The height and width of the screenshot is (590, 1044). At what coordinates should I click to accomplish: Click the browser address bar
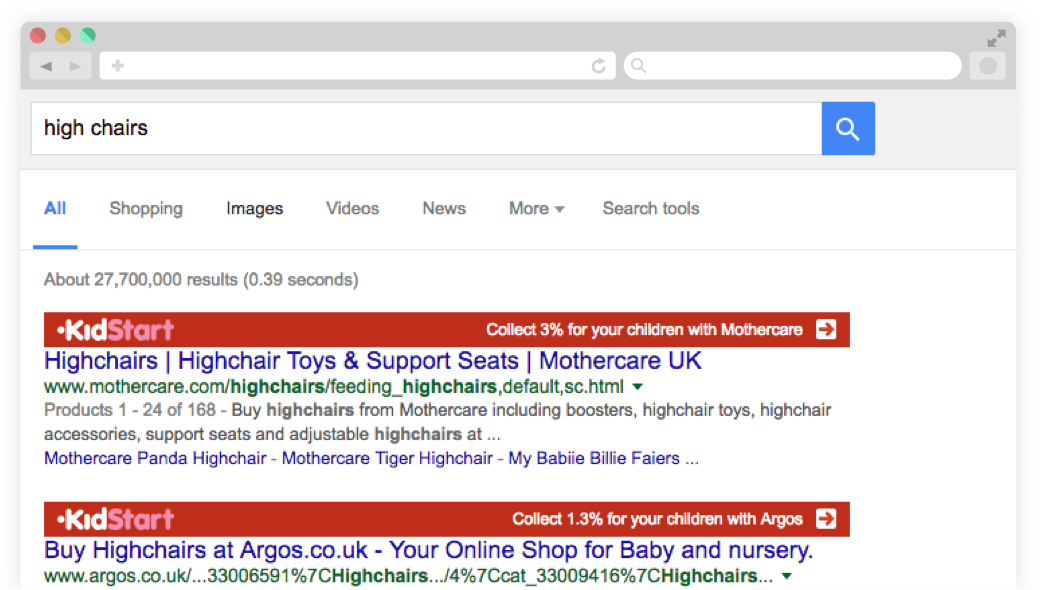point(358,65)
